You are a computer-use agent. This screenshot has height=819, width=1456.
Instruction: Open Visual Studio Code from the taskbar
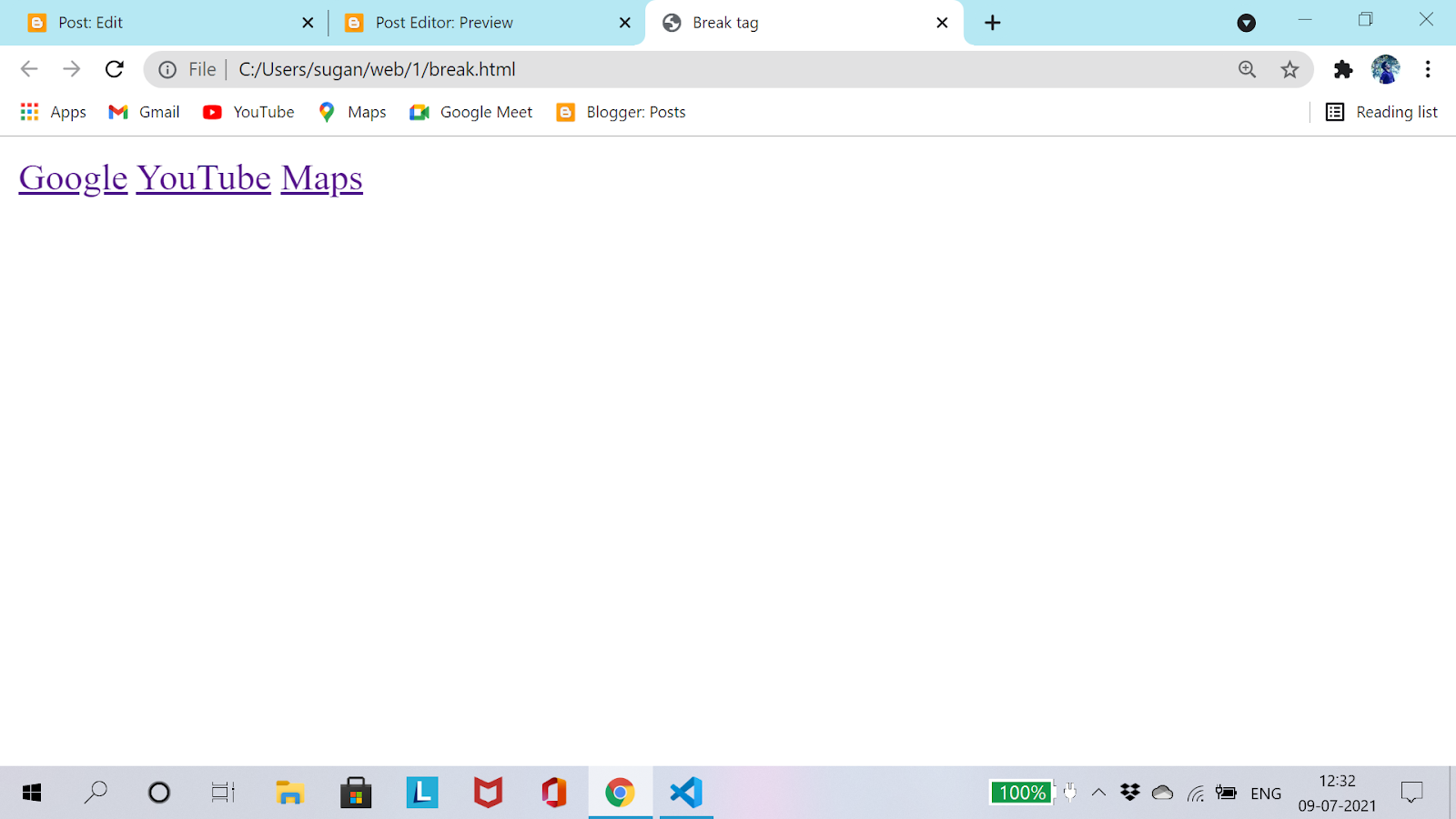point(686,793)
